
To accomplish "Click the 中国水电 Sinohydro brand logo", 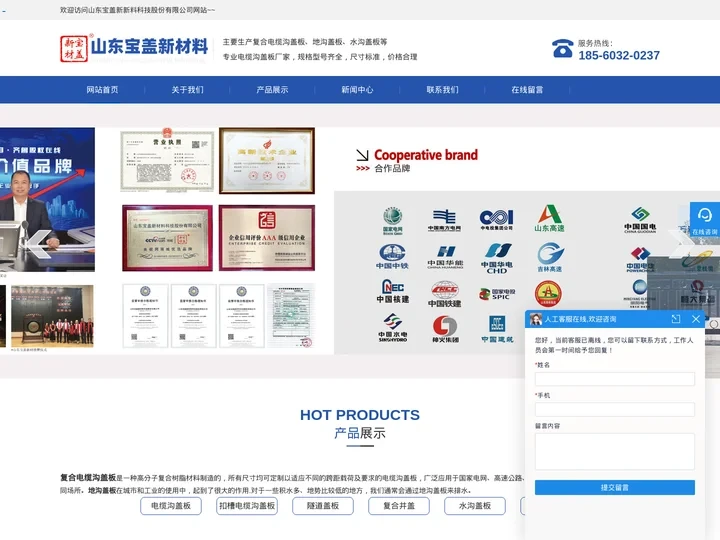I will point(393,327).
